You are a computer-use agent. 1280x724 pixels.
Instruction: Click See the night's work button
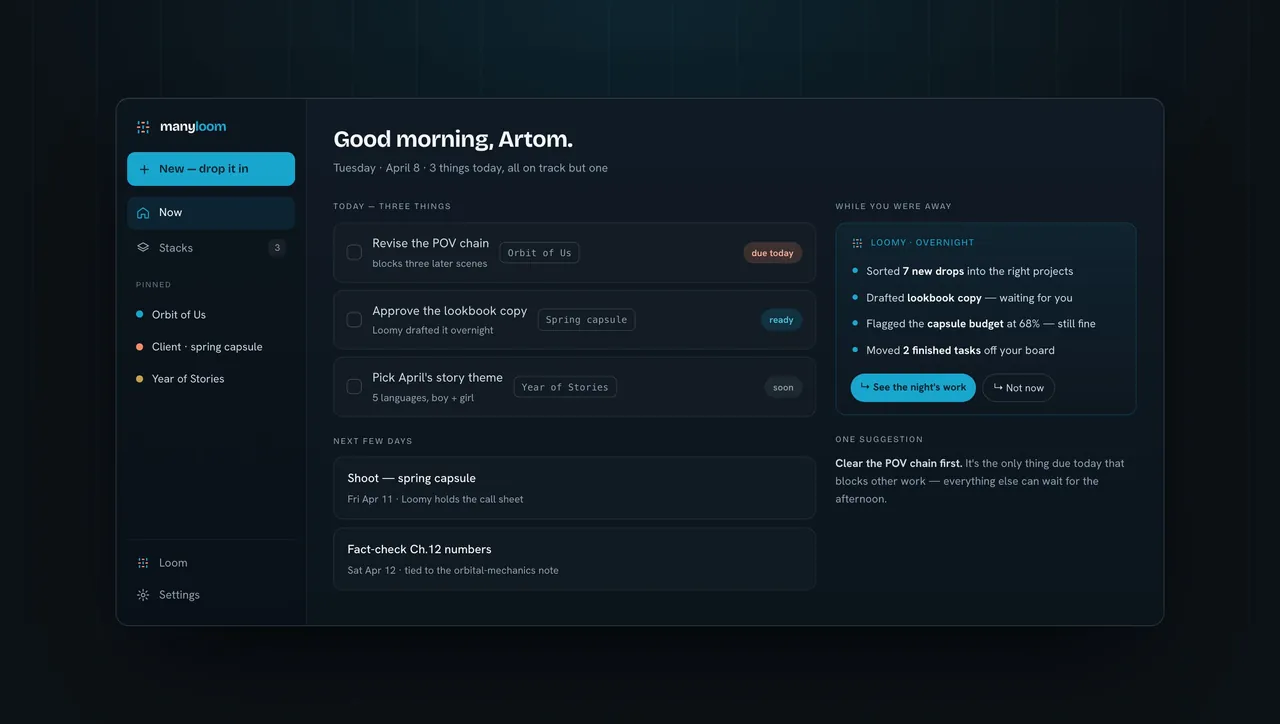coord(913,388)
